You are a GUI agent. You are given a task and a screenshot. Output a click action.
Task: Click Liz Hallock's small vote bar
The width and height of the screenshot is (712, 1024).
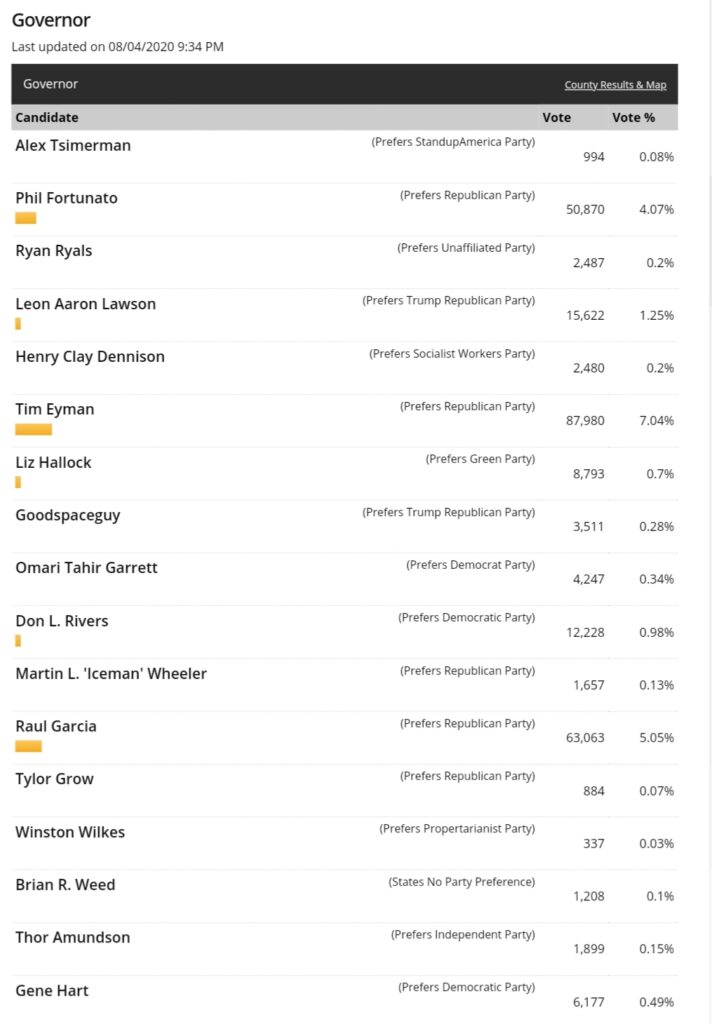pyautogui.click(x=18, y=482)
